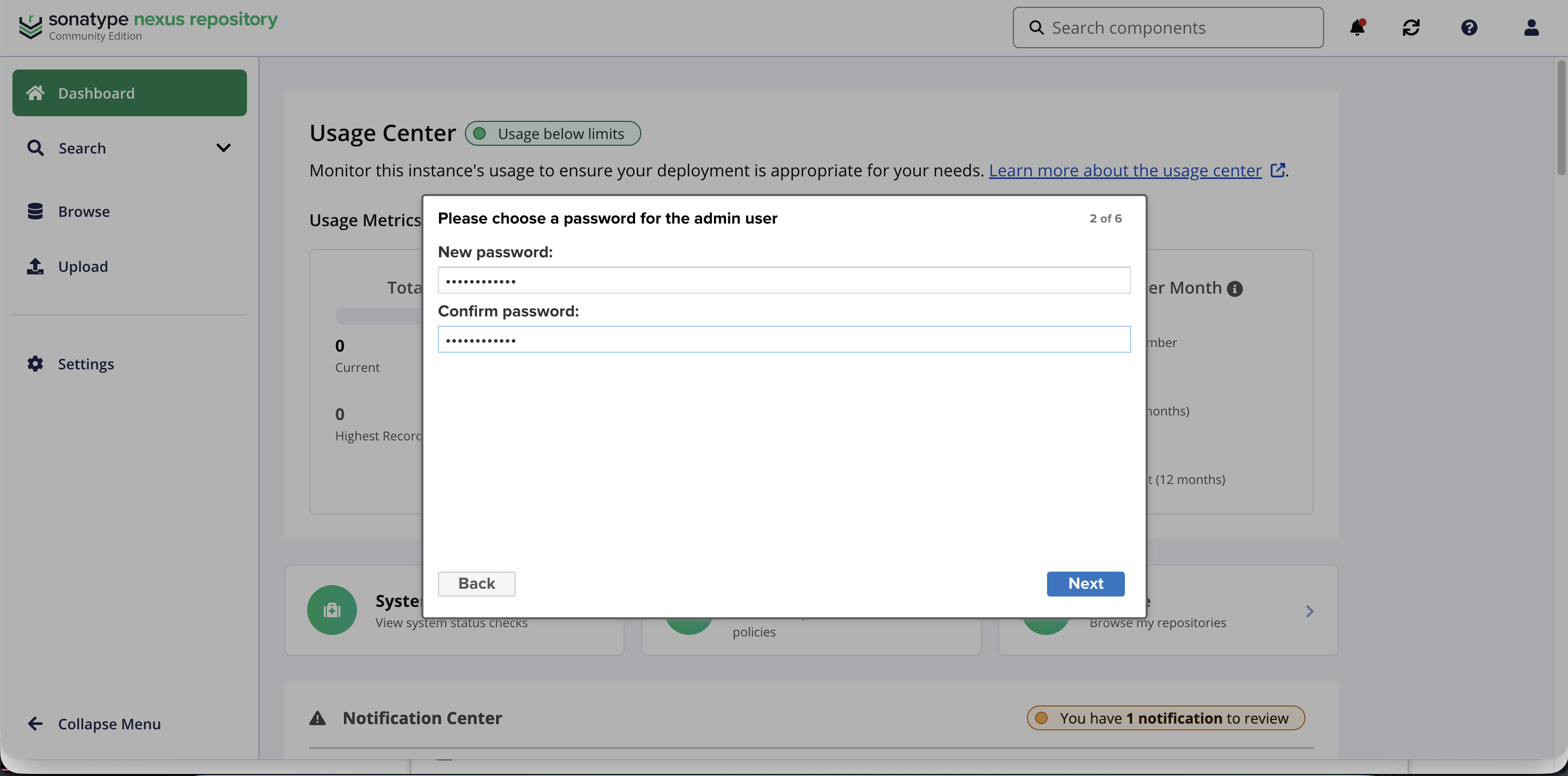
Task: Expand the Search menu chevron
Action: pyautogui.click(x=224, y=148)
